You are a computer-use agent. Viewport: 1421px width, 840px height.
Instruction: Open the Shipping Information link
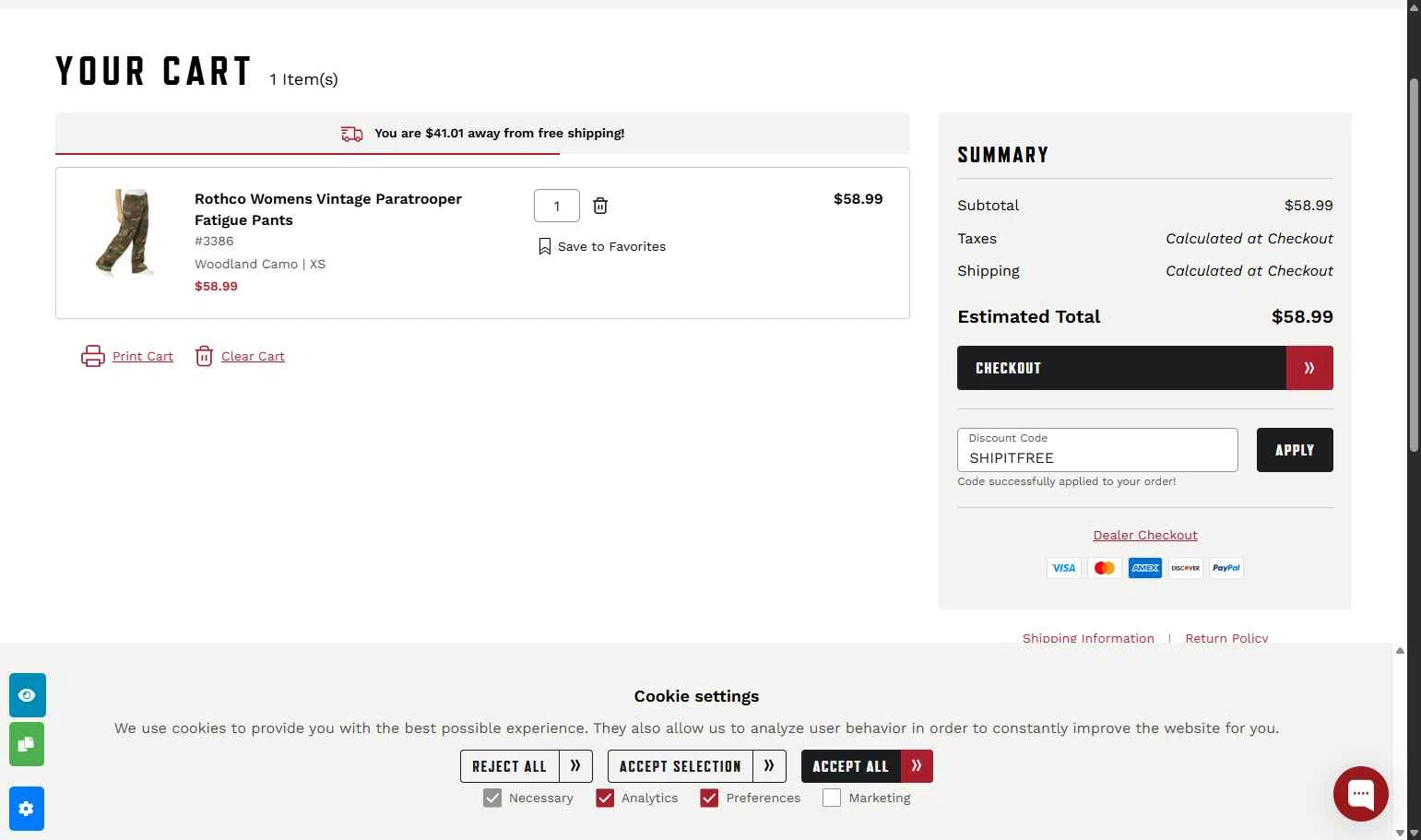[1088, 638]
